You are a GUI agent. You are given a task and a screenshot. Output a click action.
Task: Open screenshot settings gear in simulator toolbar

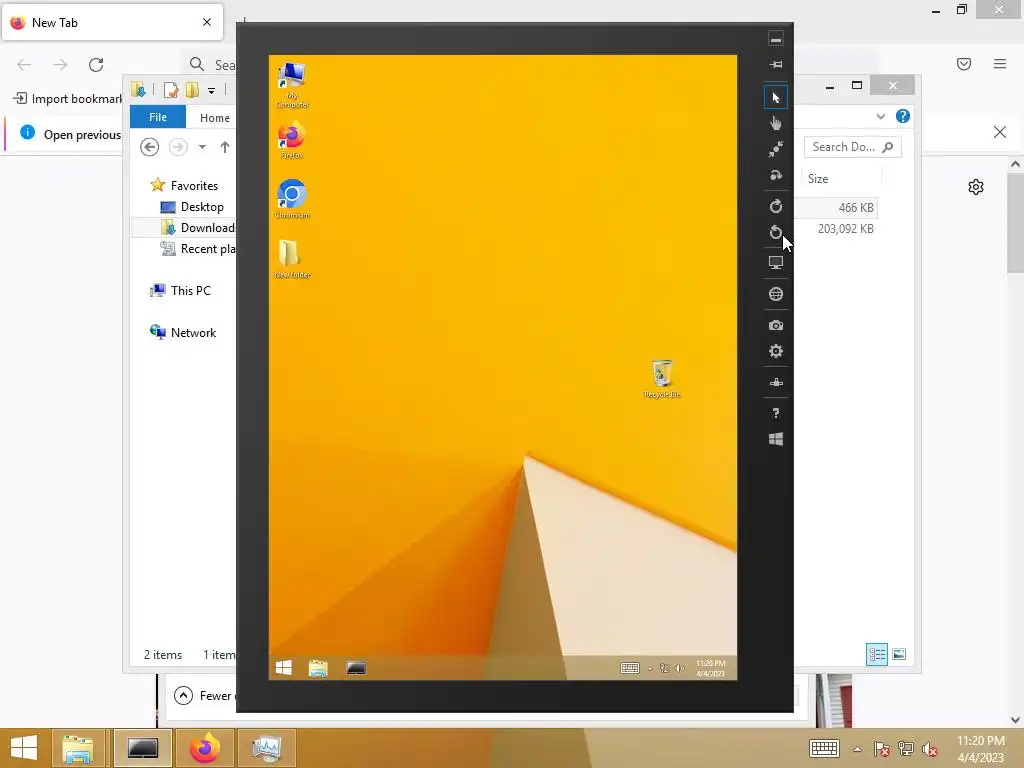(x=775, y=351)
